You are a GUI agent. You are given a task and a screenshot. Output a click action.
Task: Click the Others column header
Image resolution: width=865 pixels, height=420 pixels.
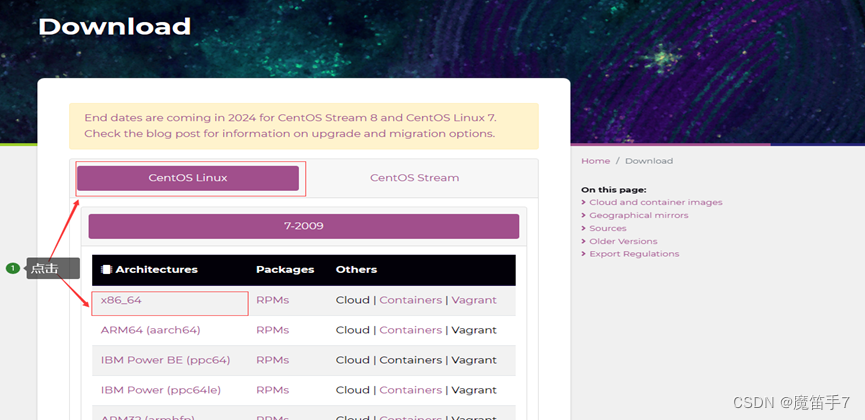(356, 269)
